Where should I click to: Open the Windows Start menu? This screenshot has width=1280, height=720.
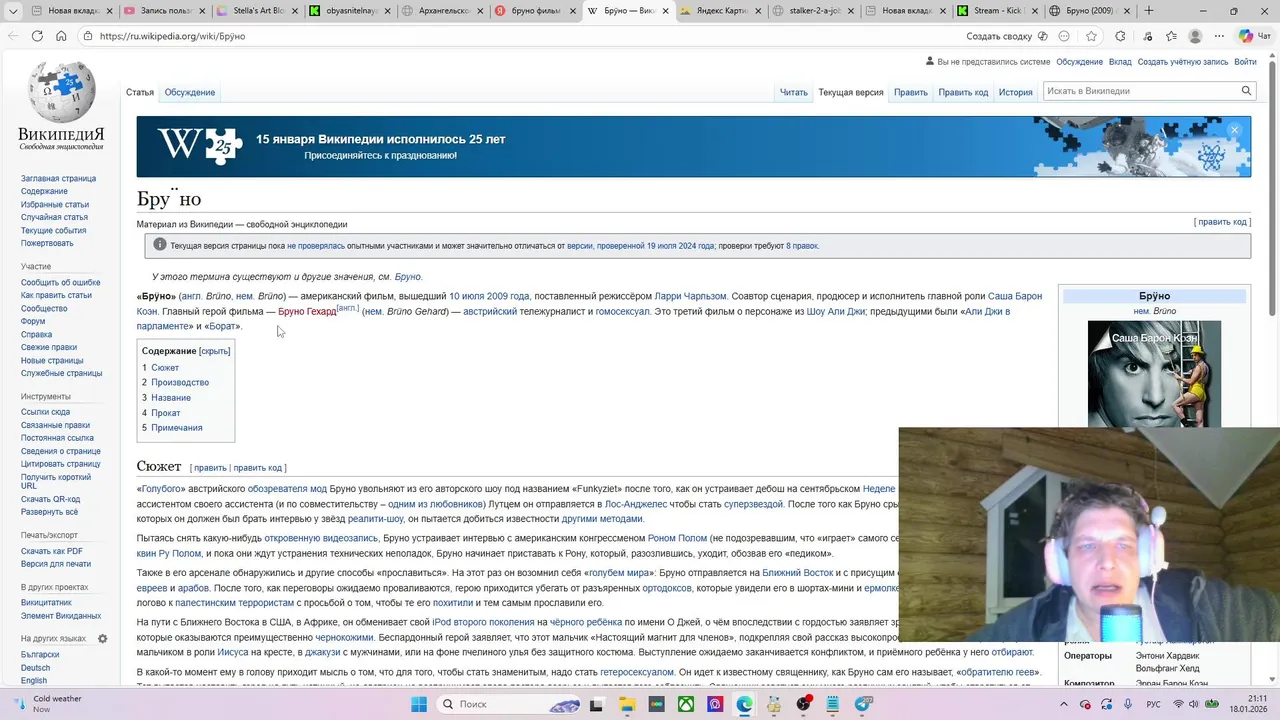coord(419,704)
